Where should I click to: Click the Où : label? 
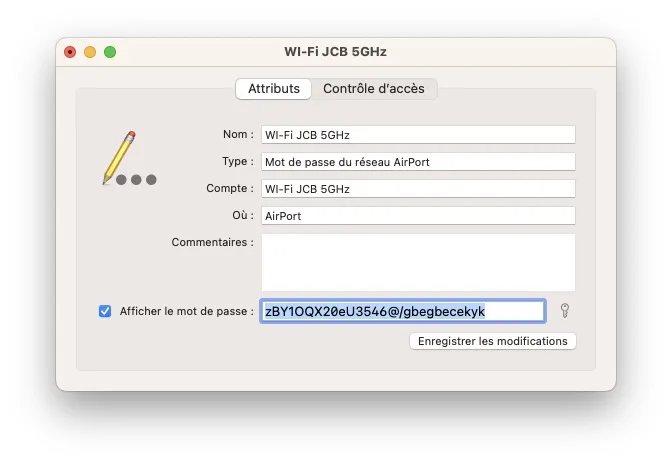point(243,215)
